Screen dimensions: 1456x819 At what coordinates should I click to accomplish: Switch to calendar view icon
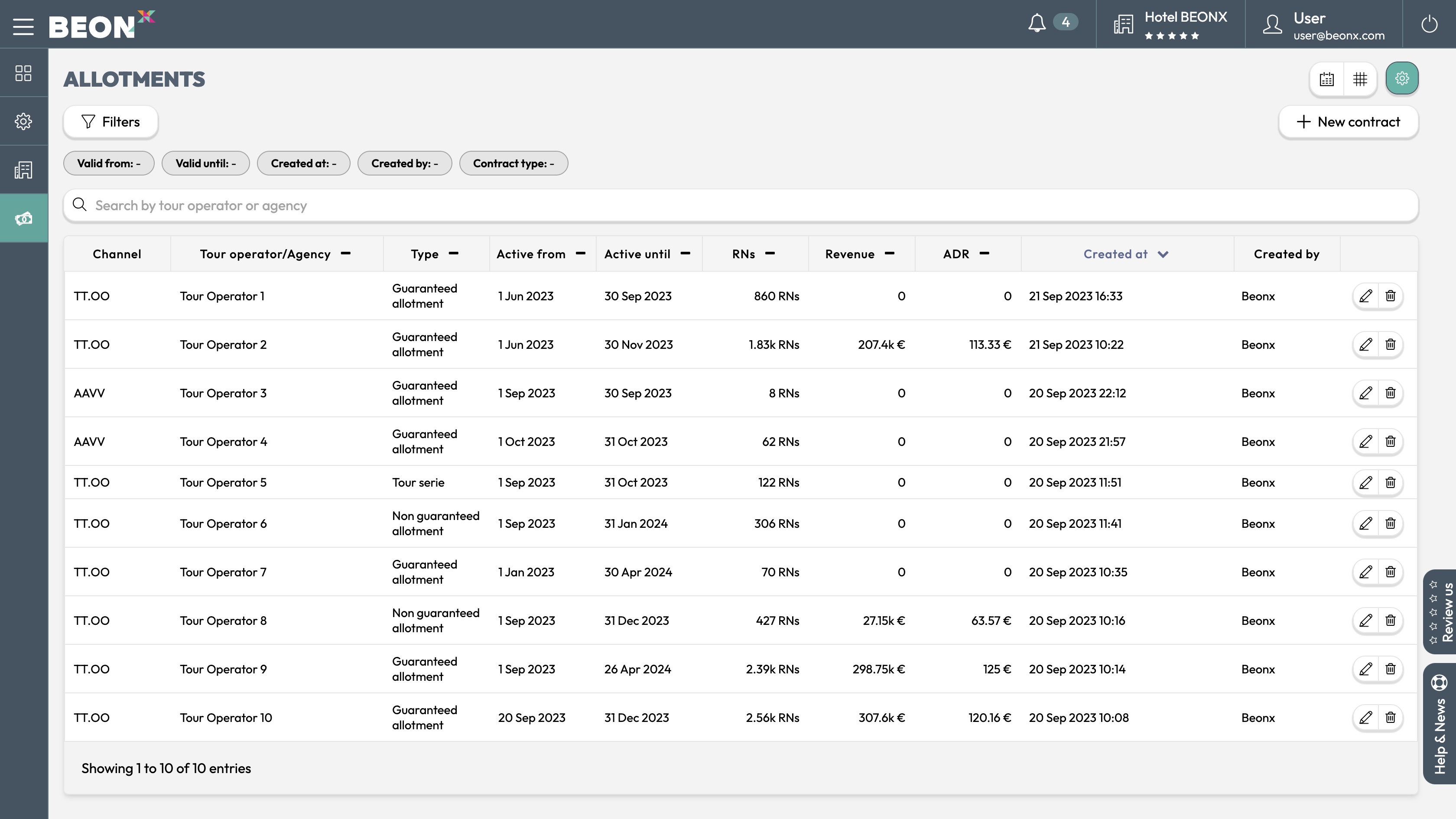[x=1326, y=79]
